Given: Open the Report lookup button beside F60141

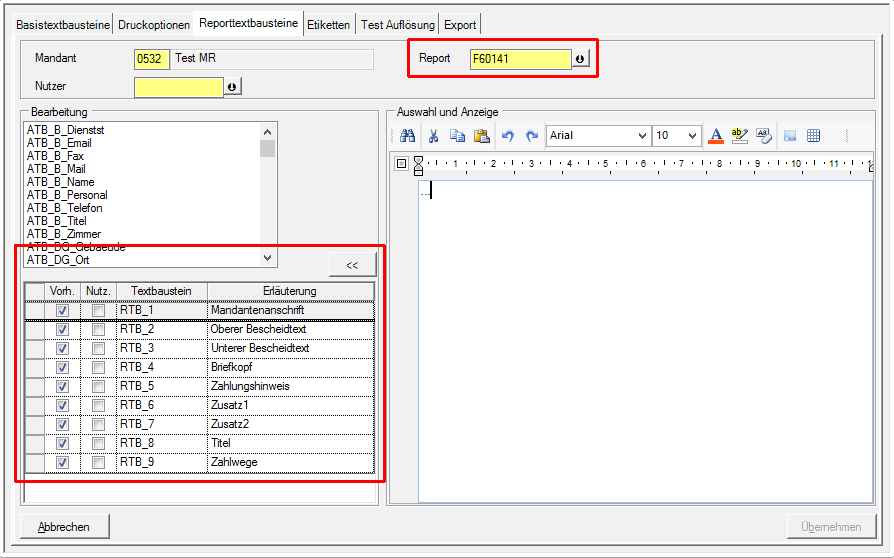Looking at the screenshot, I should [x=580, y=59].
